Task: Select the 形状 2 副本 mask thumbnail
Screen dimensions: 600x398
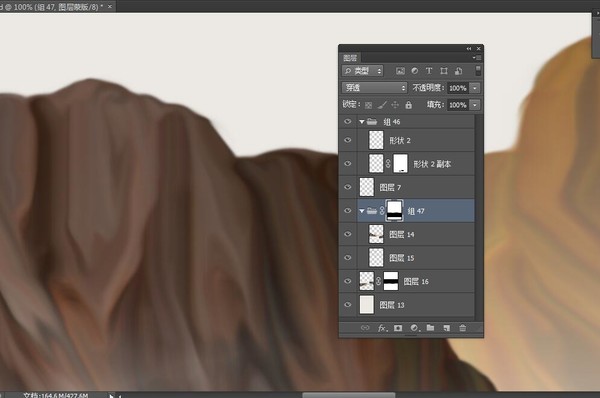Action: (400, 164)
